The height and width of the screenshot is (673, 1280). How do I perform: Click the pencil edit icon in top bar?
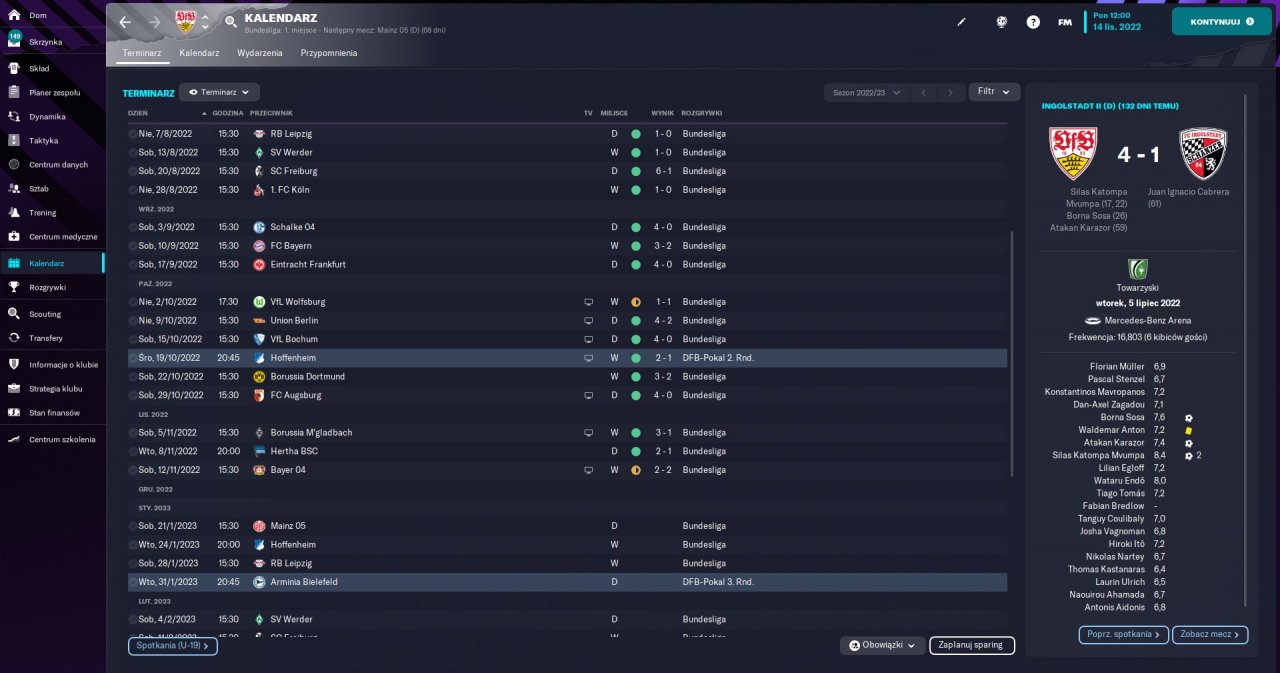point(962,22)
